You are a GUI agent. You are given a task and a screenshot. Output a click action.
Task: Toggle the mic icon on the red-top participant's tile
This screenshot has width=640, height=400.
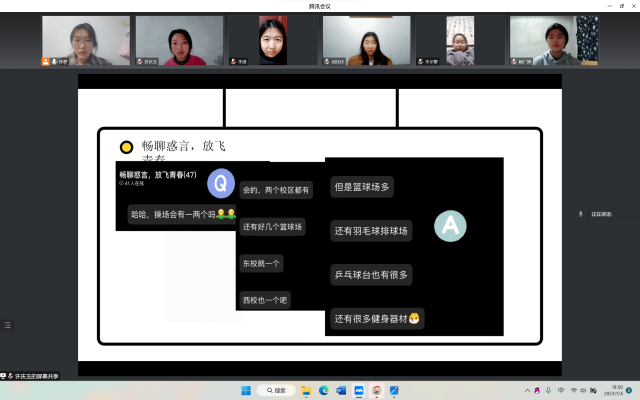click(140, 61)
